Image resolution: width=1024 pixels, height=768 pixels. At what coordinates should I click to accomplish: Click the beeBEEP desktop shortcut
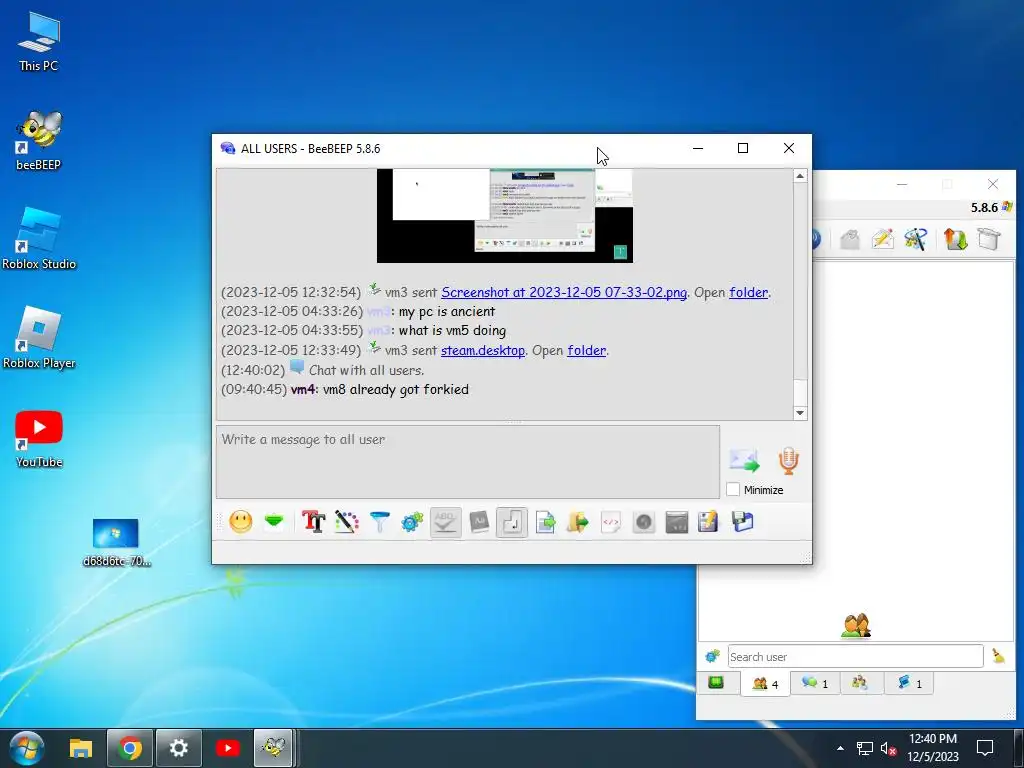coord(39,140)
